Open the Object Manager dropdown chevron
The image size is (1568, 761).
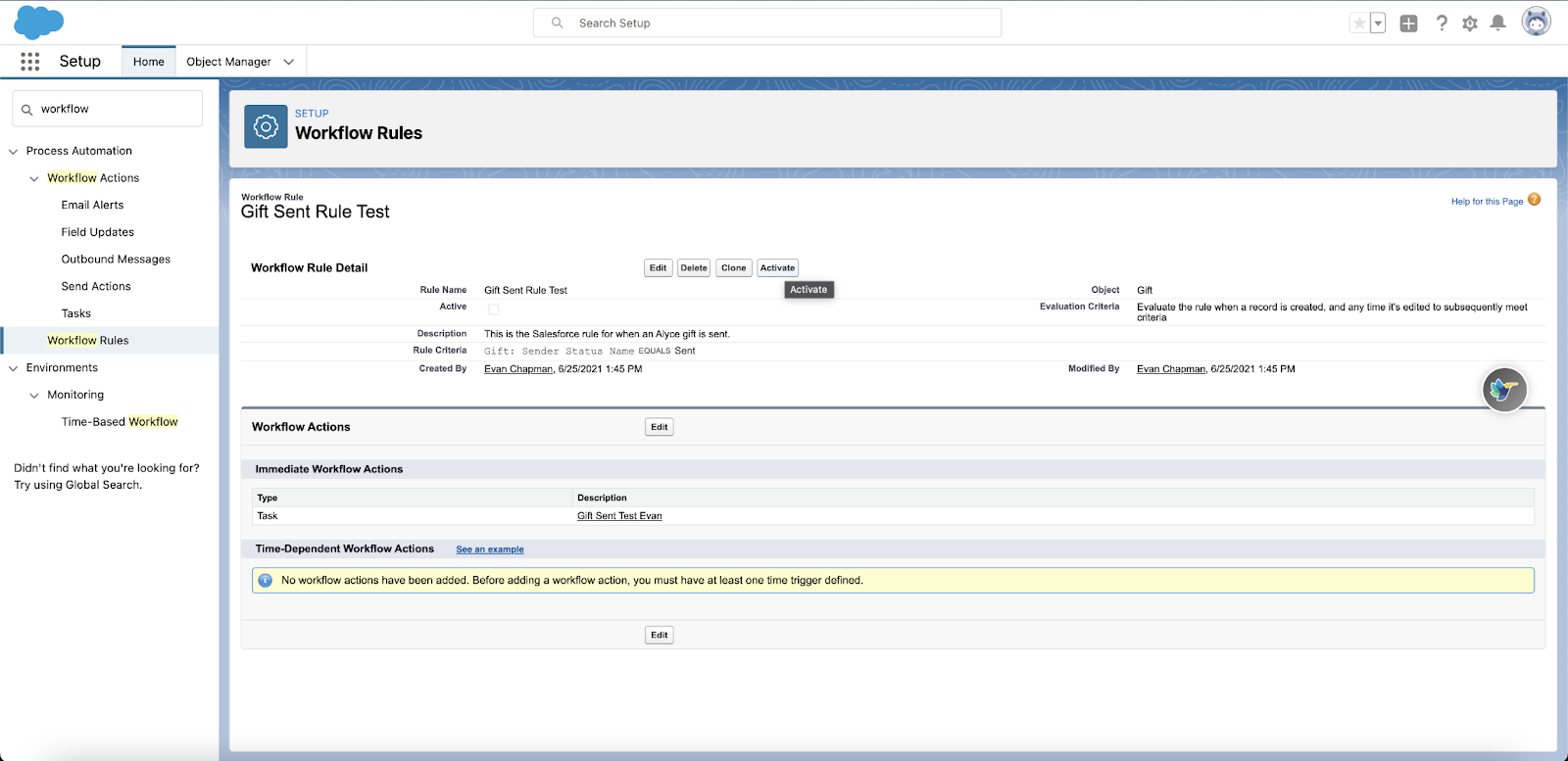click(x=289, y=62)
